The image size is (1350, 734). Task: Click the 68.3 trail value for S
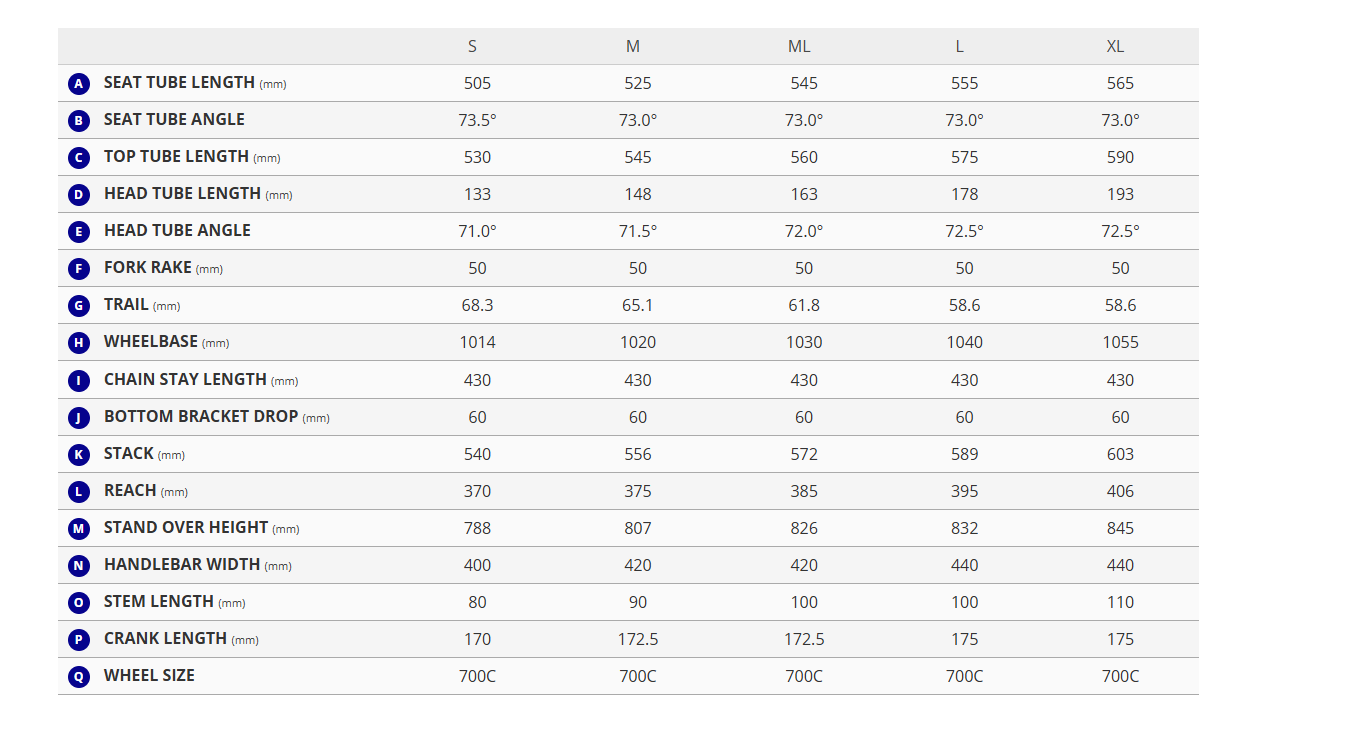pyautogui.click(x=477, y=305)
